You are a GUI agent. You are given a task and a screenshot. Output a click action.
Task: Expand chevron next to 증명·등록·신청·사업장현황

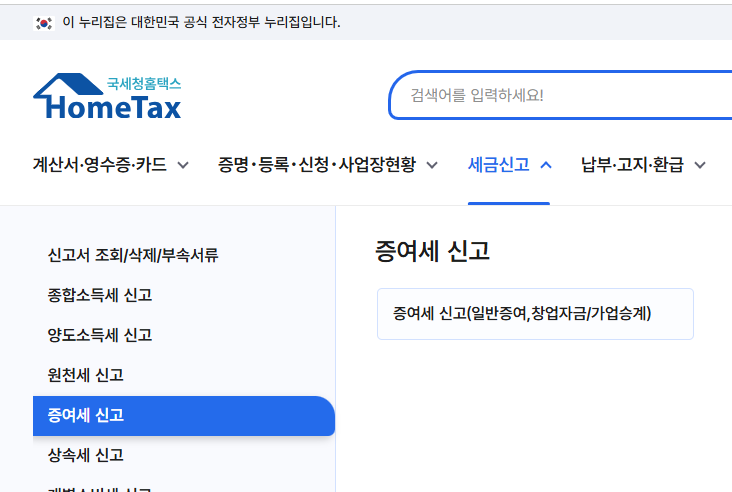pyautogui.click(x=432, y=165)
